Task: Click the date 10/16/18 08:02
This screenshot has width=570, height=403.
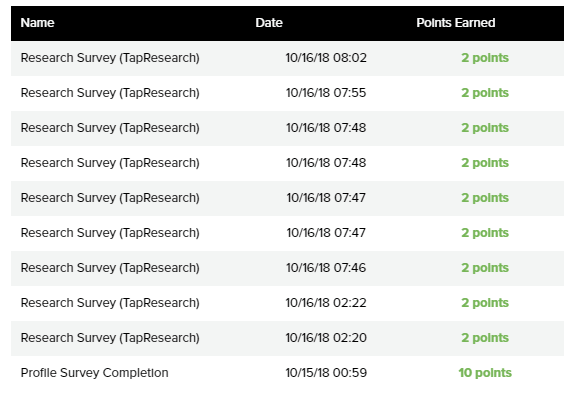Action: 326,58
